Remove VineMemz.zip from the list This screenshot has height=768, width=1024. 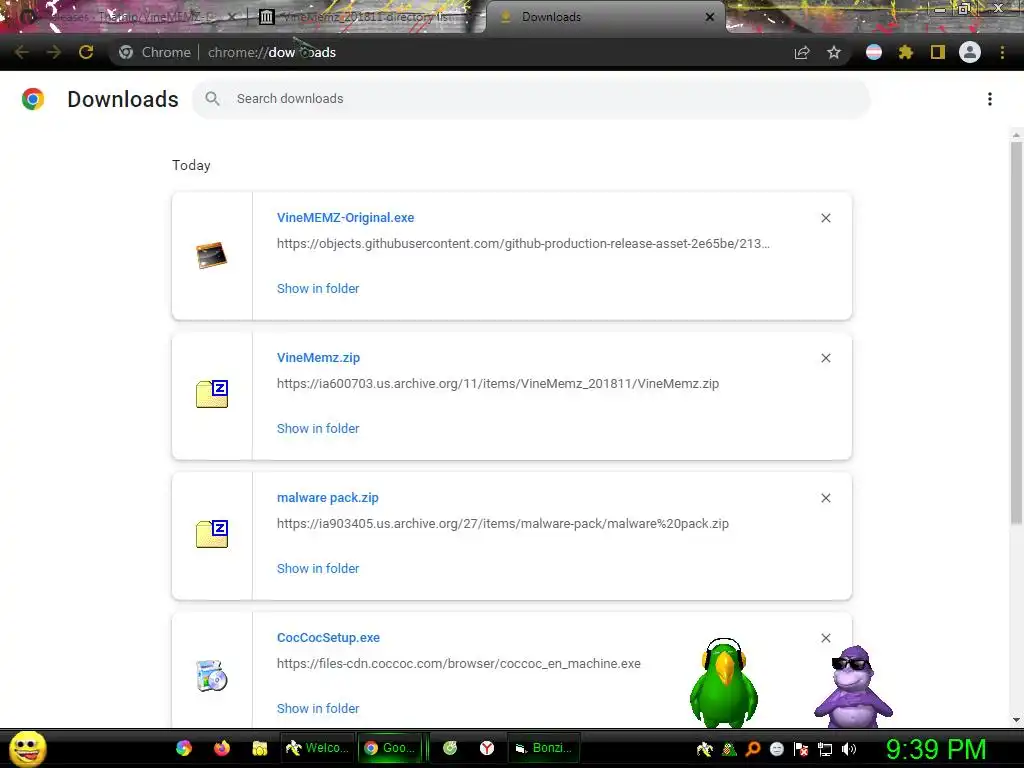pos(825,358)
